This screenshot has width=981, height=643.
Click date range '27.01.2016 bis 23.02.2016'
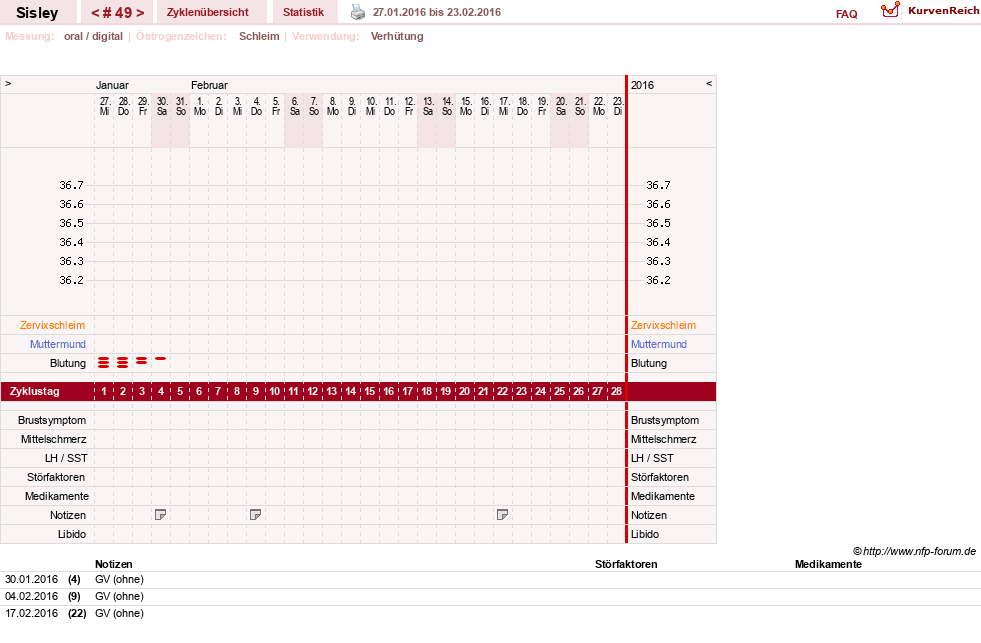click(x=437, y=12)
